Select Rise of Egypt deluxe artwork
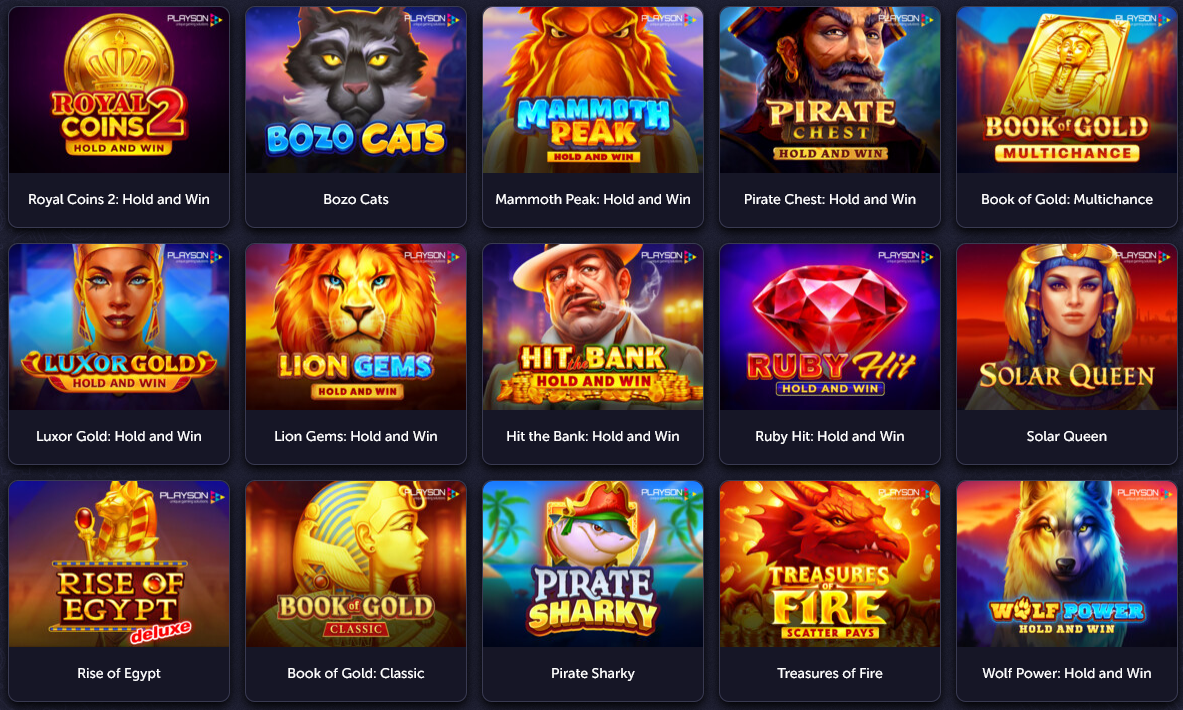The height and width of the screenshot is (710, 1183). click(x=118, y=564)
